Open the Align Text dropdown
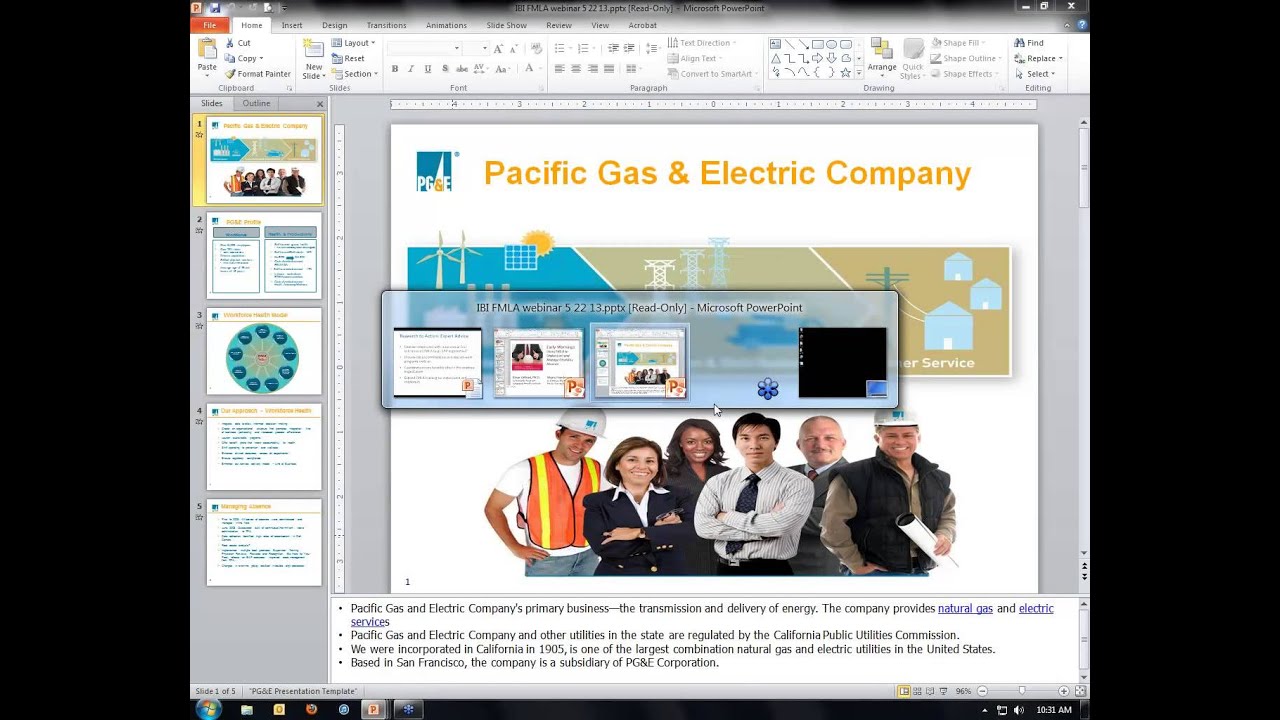This screenshot has height=720, width=1280. click(x=695, y=58)
